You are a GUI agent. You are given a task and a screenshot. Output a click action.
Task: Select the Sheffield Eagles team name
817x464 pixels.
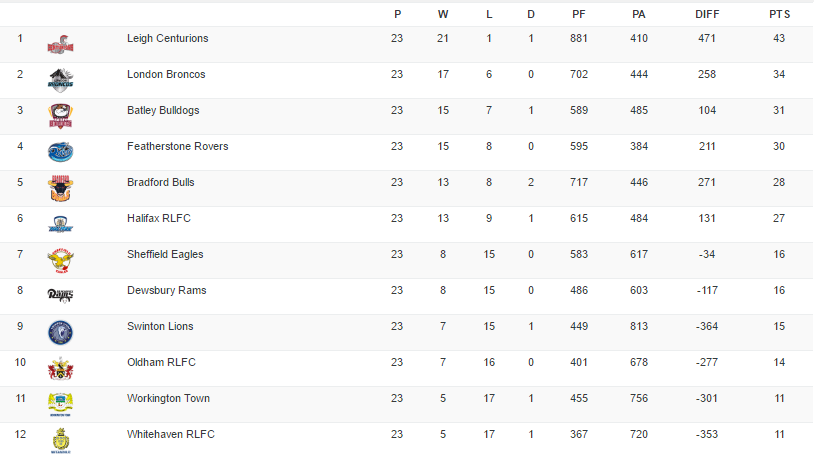(165, 254)
